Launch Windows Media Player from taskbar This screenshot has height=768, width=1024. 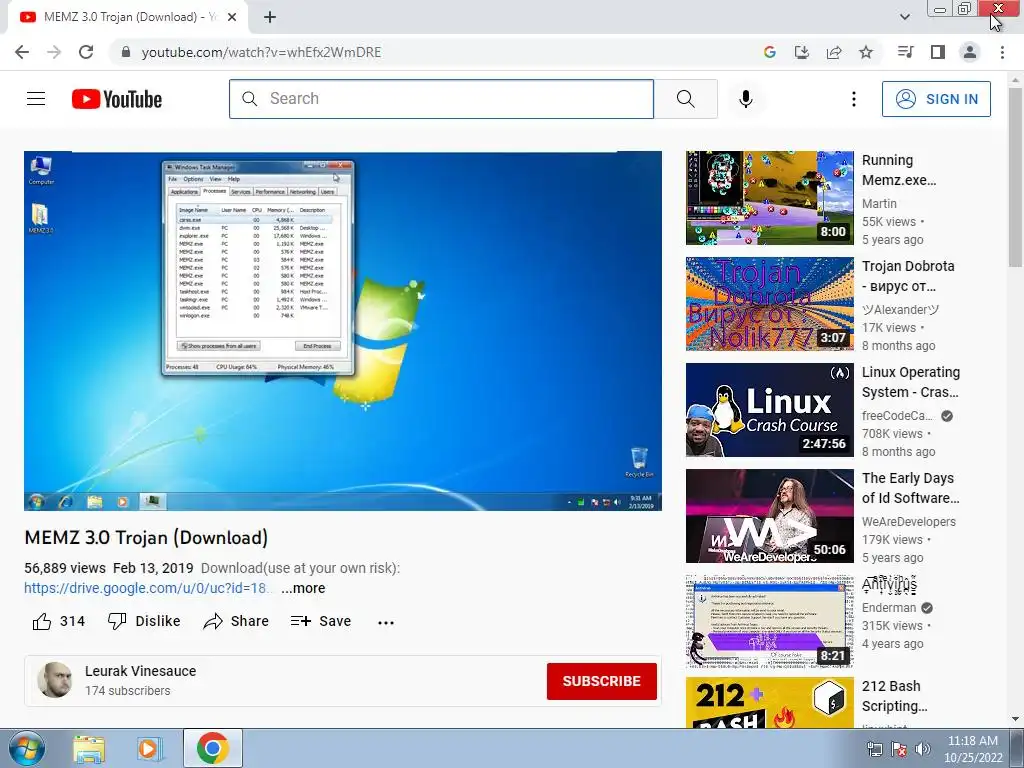pos(149,749)
